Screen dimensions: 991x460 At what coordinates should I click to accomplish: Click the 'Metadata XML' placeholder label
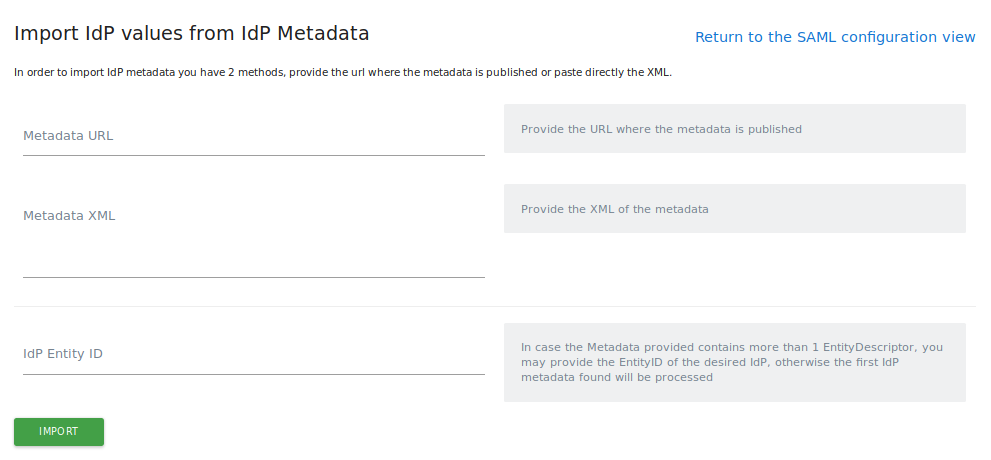pos(69,216)
